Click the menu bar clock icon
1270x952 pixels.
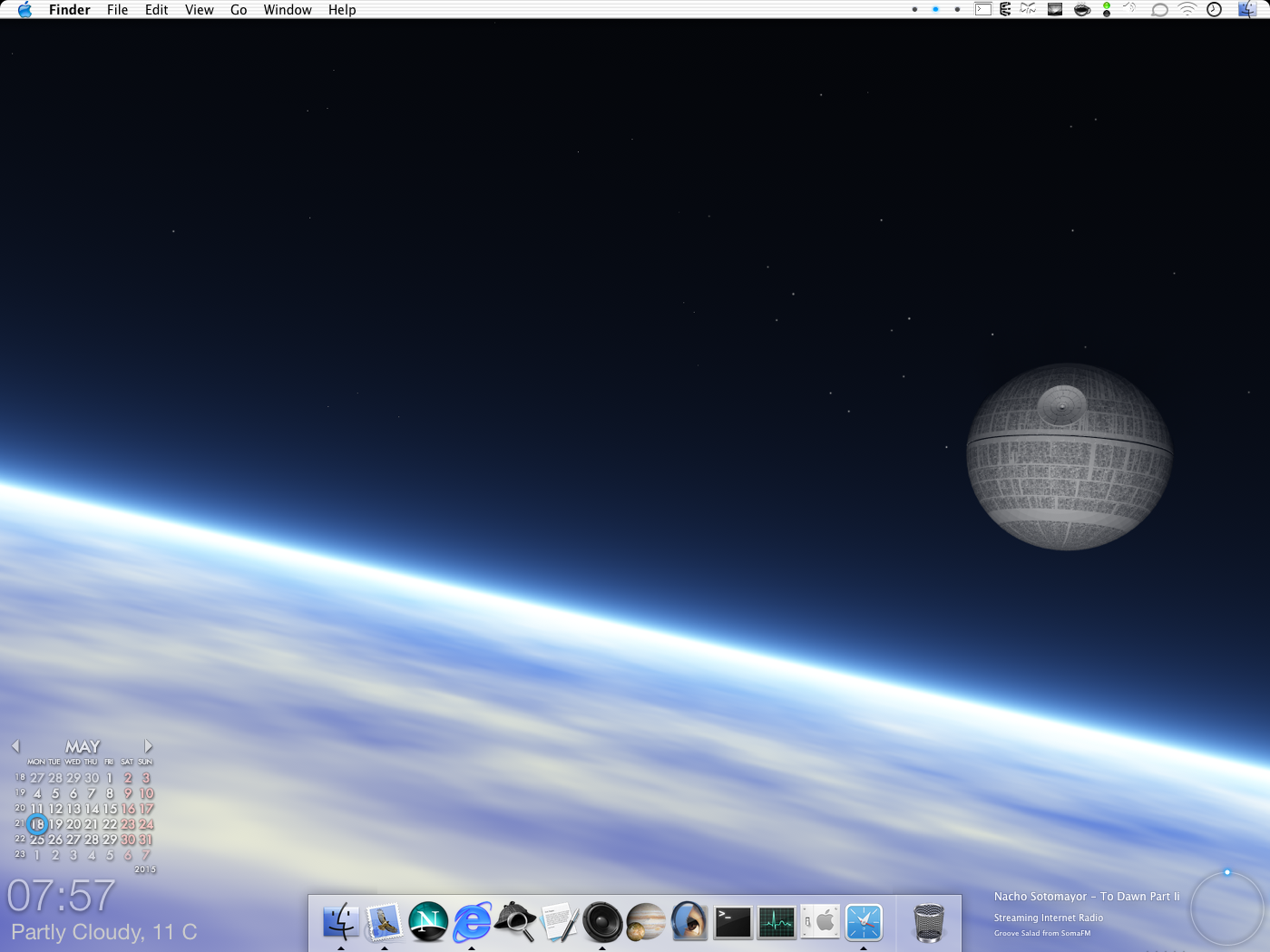pos(1214,10)
